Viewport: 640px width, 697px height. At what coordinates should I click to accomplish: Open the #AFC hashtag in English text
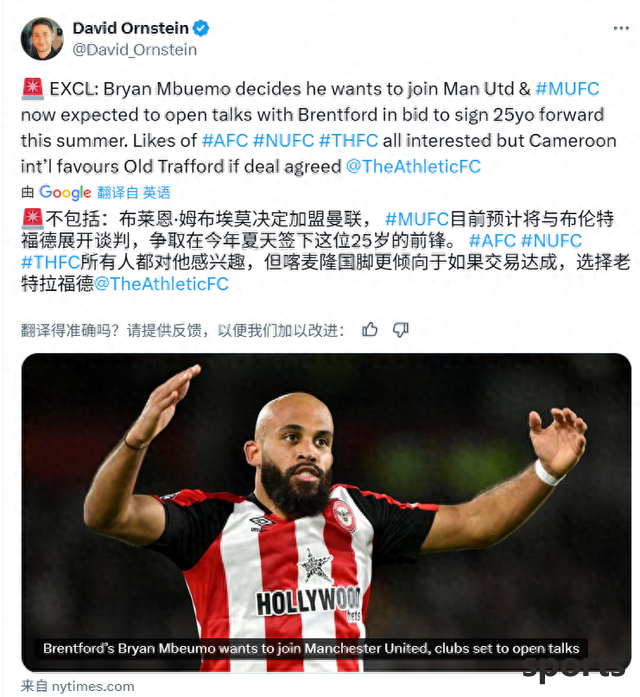point(225,140)
